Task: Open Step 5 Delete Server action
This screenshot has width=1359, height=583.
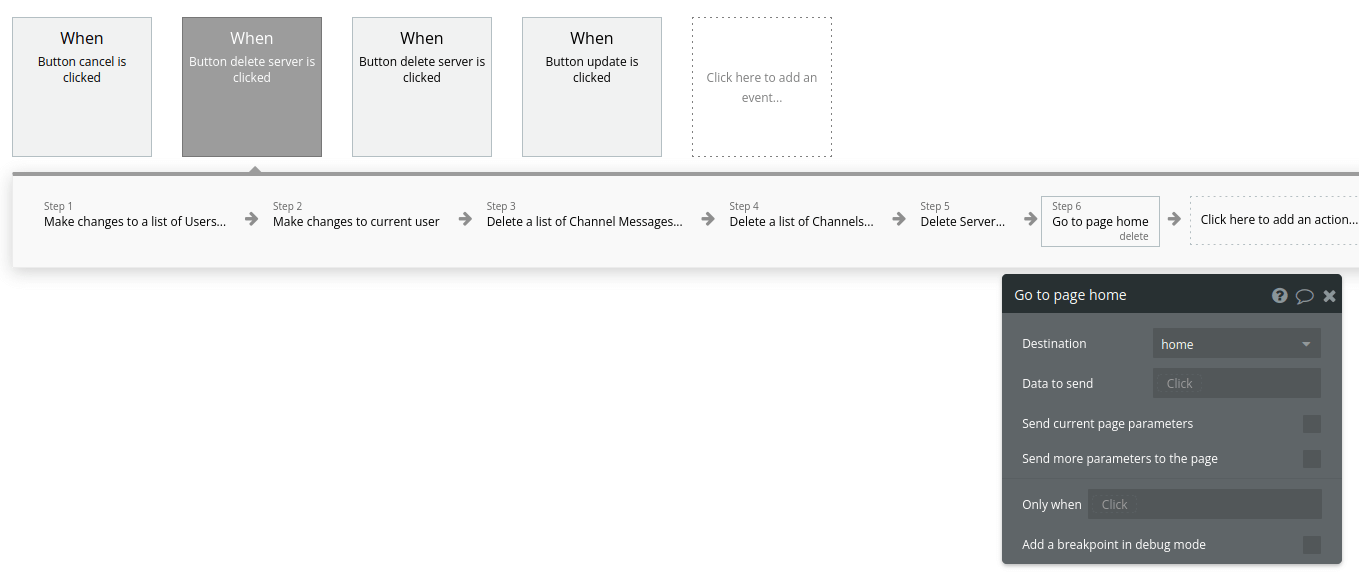Action: click(x=963, y=215)
